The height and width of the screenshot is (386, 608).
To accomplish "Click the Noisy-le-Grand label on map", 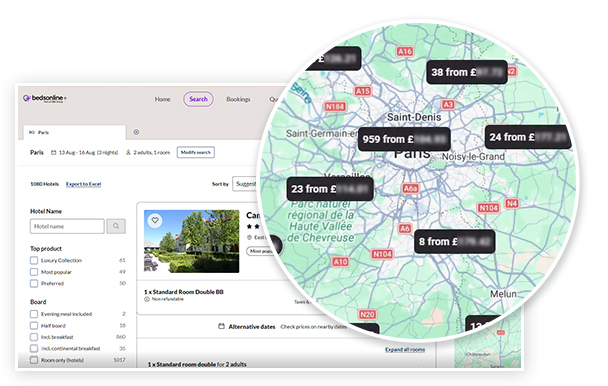I will (x=473, y=157).
